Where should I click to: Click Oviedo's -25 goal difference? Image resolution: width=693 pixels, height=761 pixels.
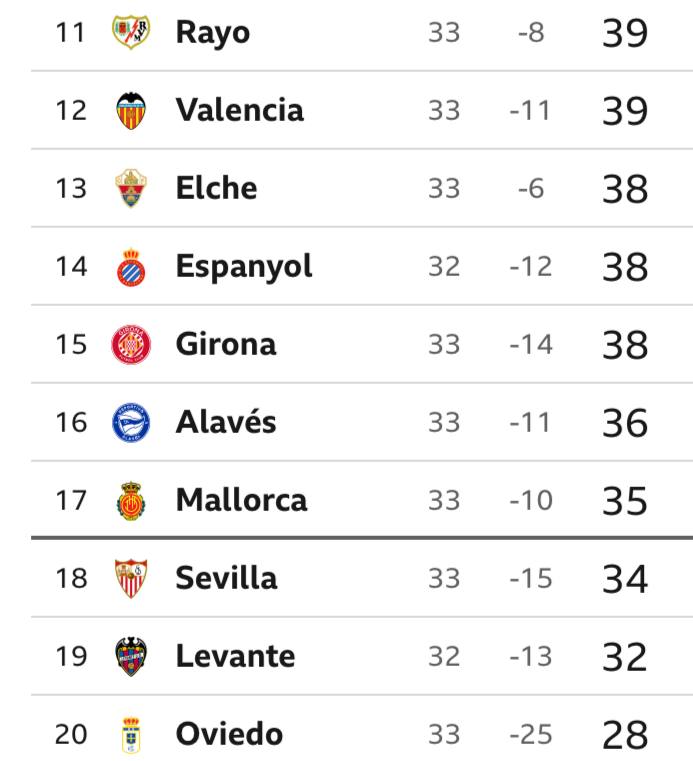(x=530, y=735)
